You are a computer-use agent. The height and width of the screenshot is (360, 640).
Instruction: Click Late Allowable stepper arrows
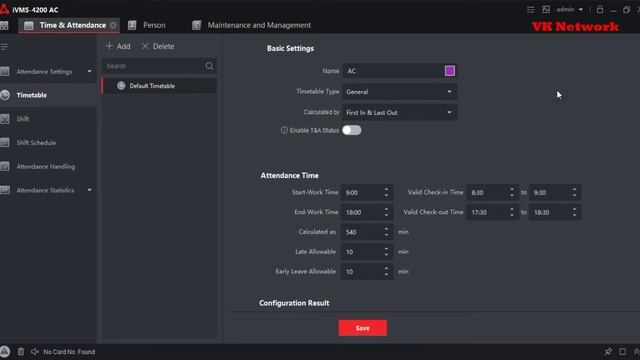pos(386,252)
